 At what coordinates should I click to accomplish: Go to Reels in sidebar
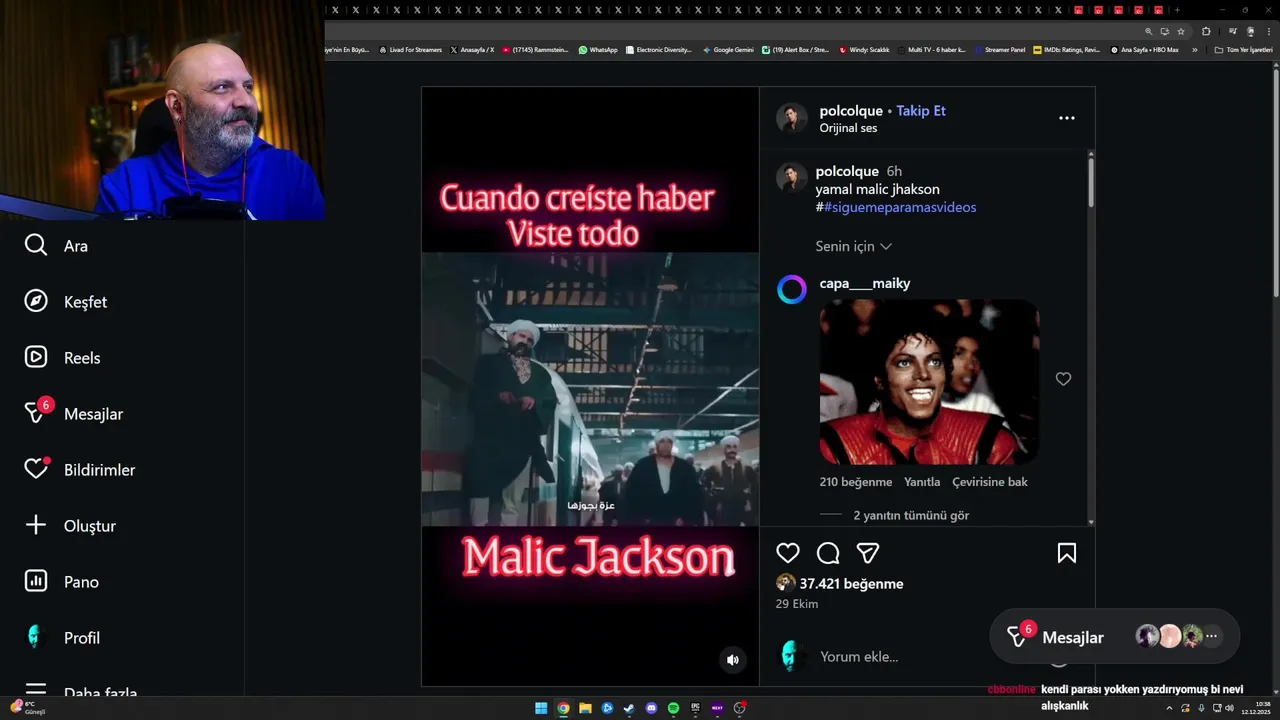click(x=62, y=358)
